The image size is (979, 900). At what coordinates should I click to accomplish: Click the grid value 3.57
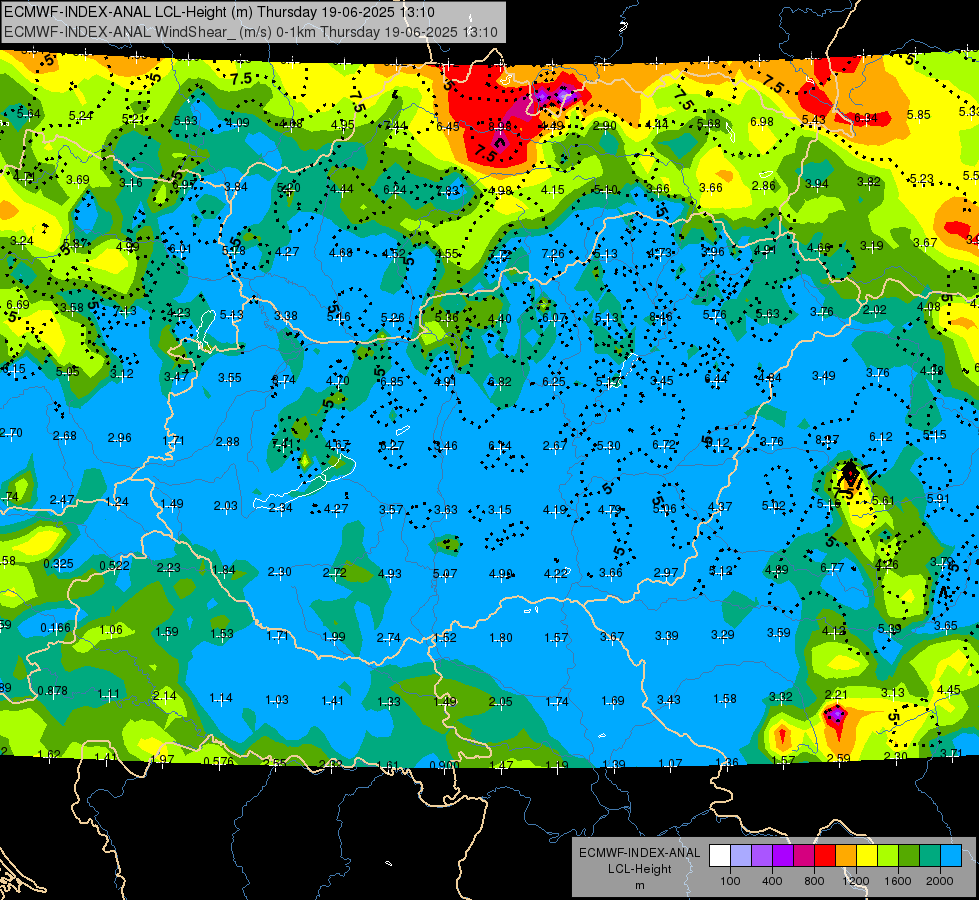(391, 510)
